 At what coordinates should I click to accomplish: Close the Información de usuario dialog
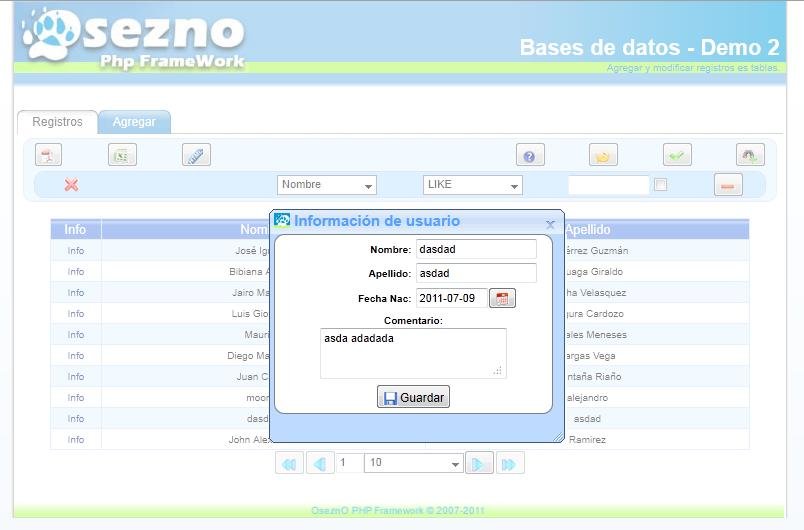click(x=550, y=224)
